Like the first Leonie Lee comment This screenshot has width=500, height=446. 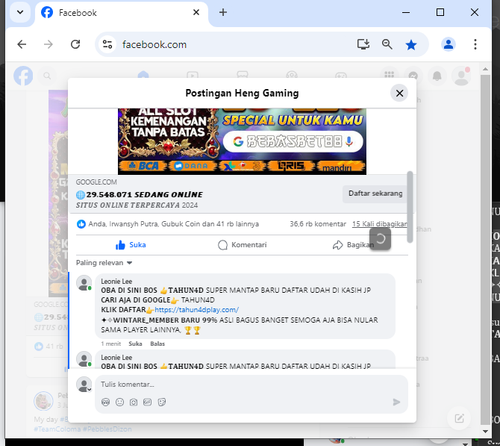click(x=135, y=344)
